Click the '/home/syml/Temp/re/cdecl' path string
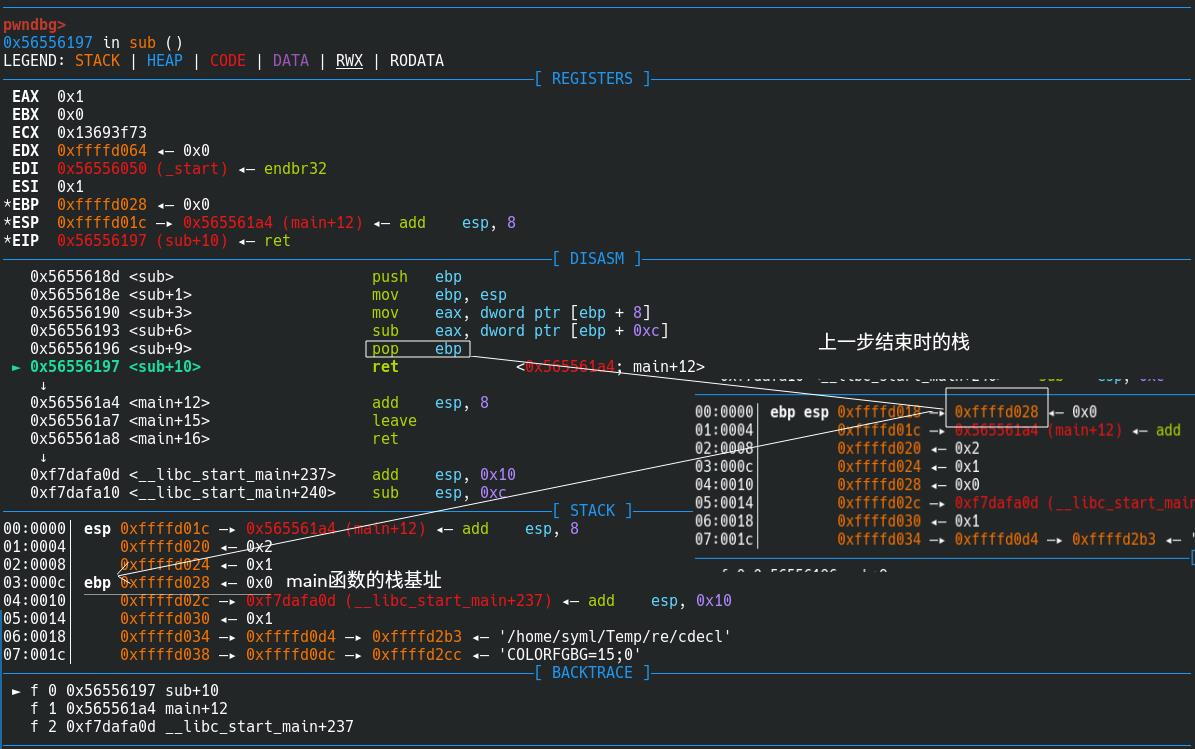 615,636
